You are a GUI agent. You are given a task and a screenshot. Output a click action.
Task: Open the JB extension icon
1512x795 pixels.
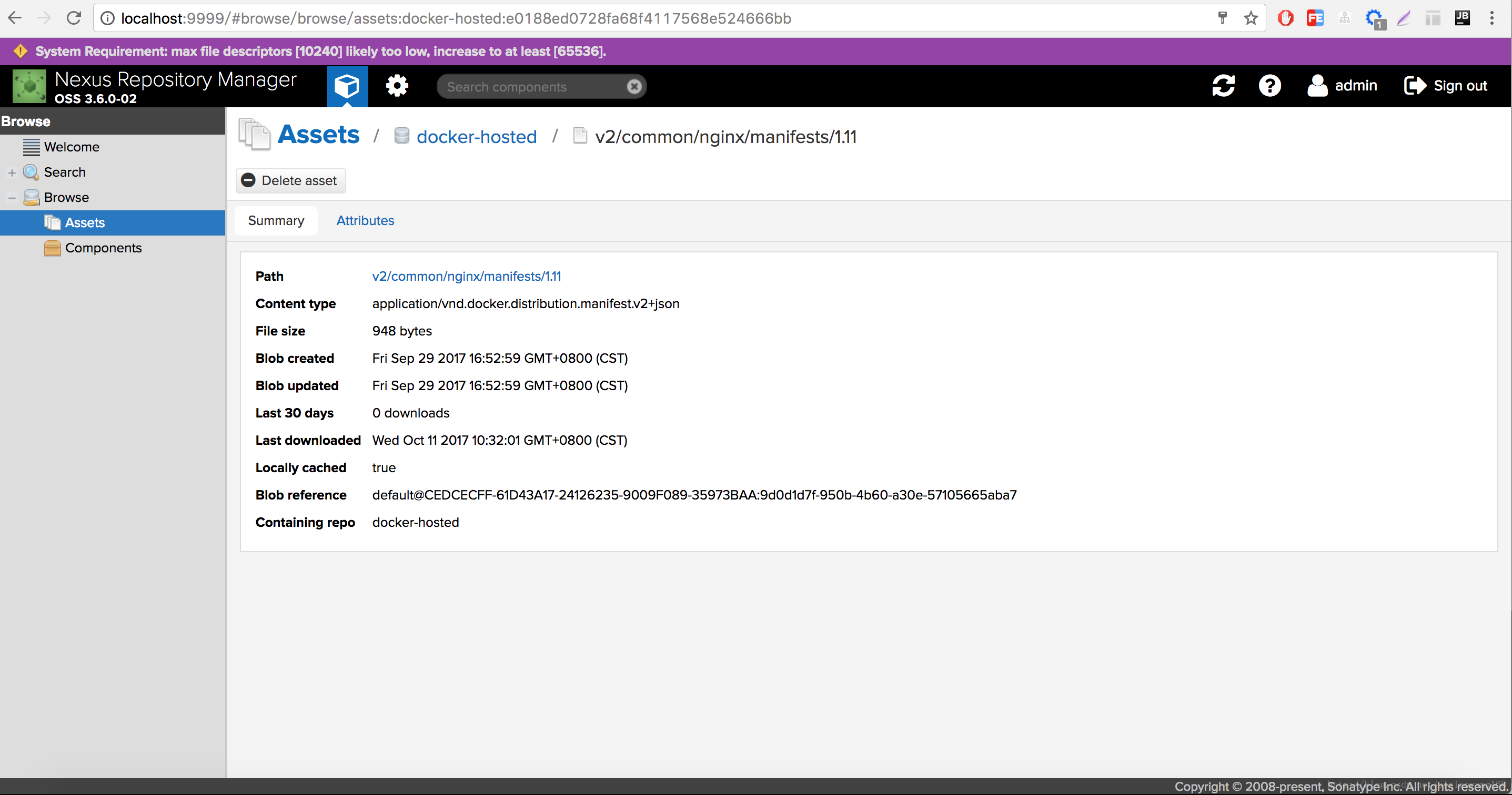(1462, 18)
